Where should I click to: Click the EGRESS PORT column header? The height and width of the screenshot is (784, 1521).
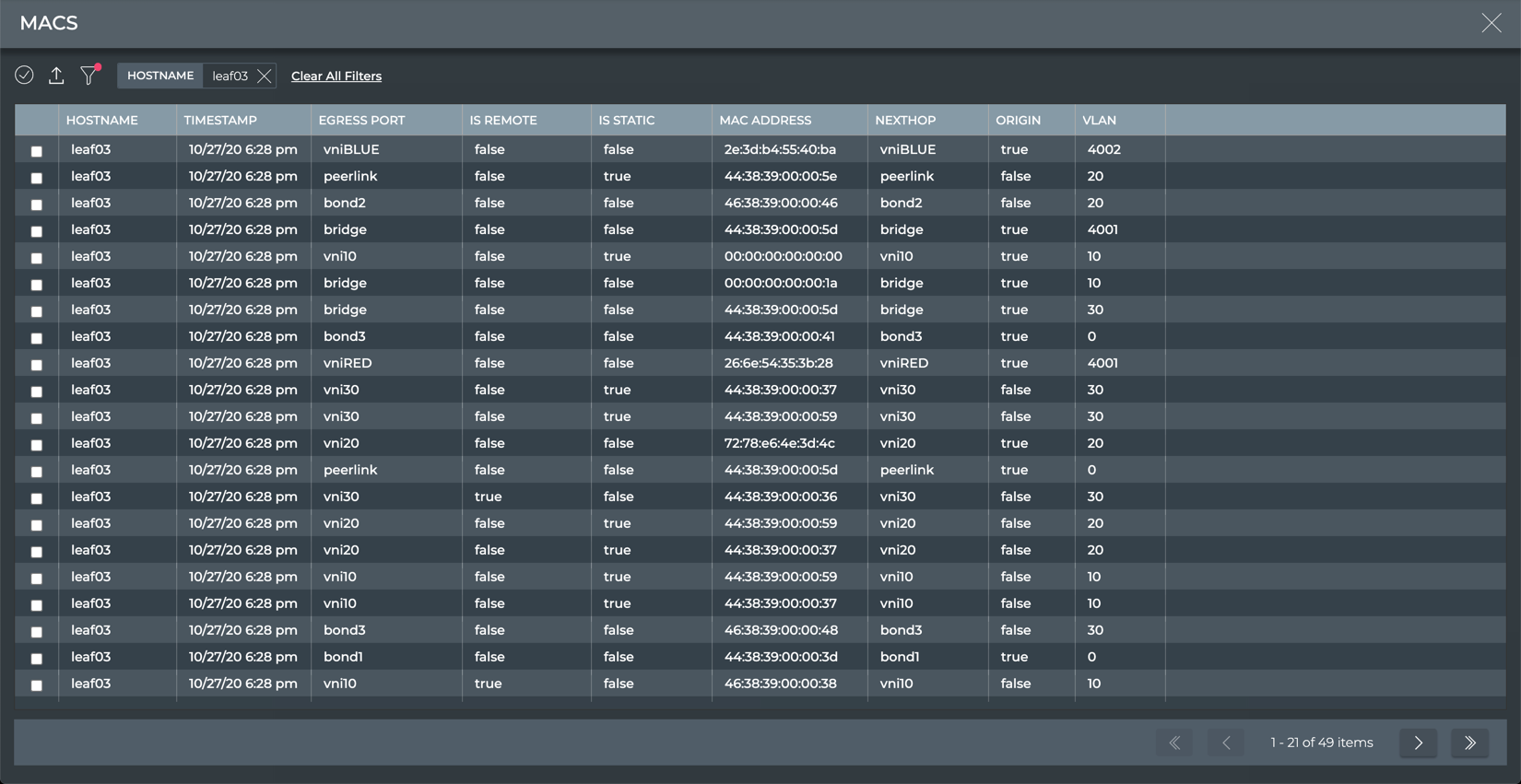coord(361,121)
